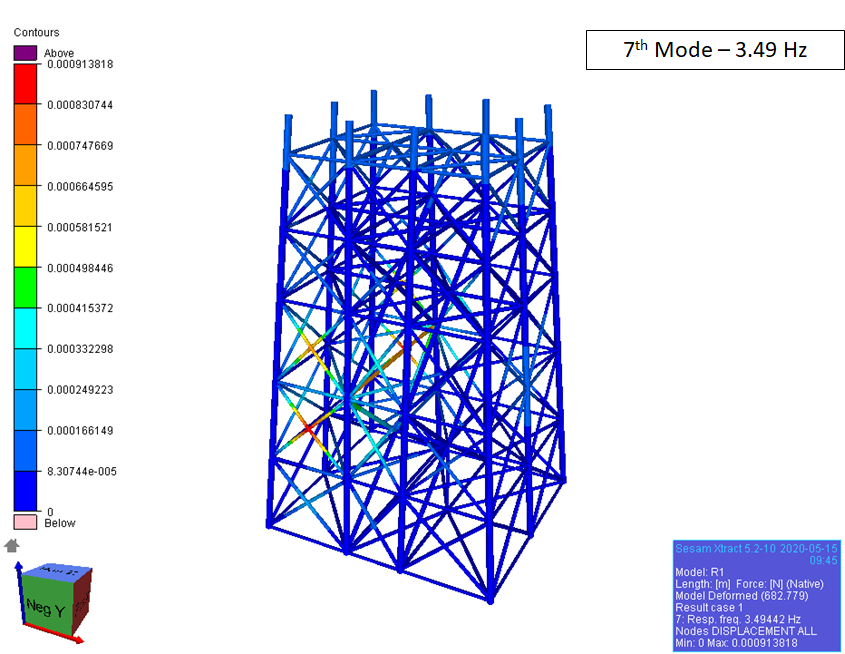Pick the green band in contour legend
Viewport: 845px width, 654px height.
click(25, 288)
